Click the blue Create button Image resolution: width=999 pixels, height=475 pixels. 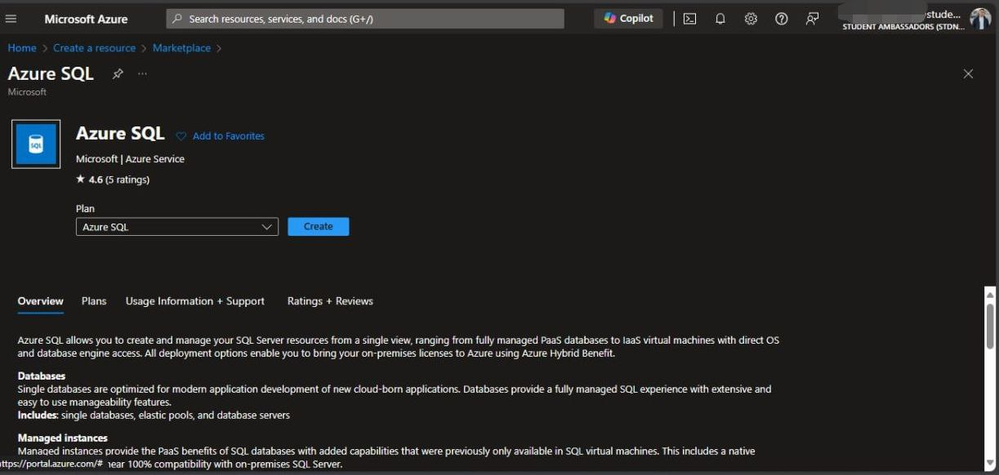(x=318, y=227)
